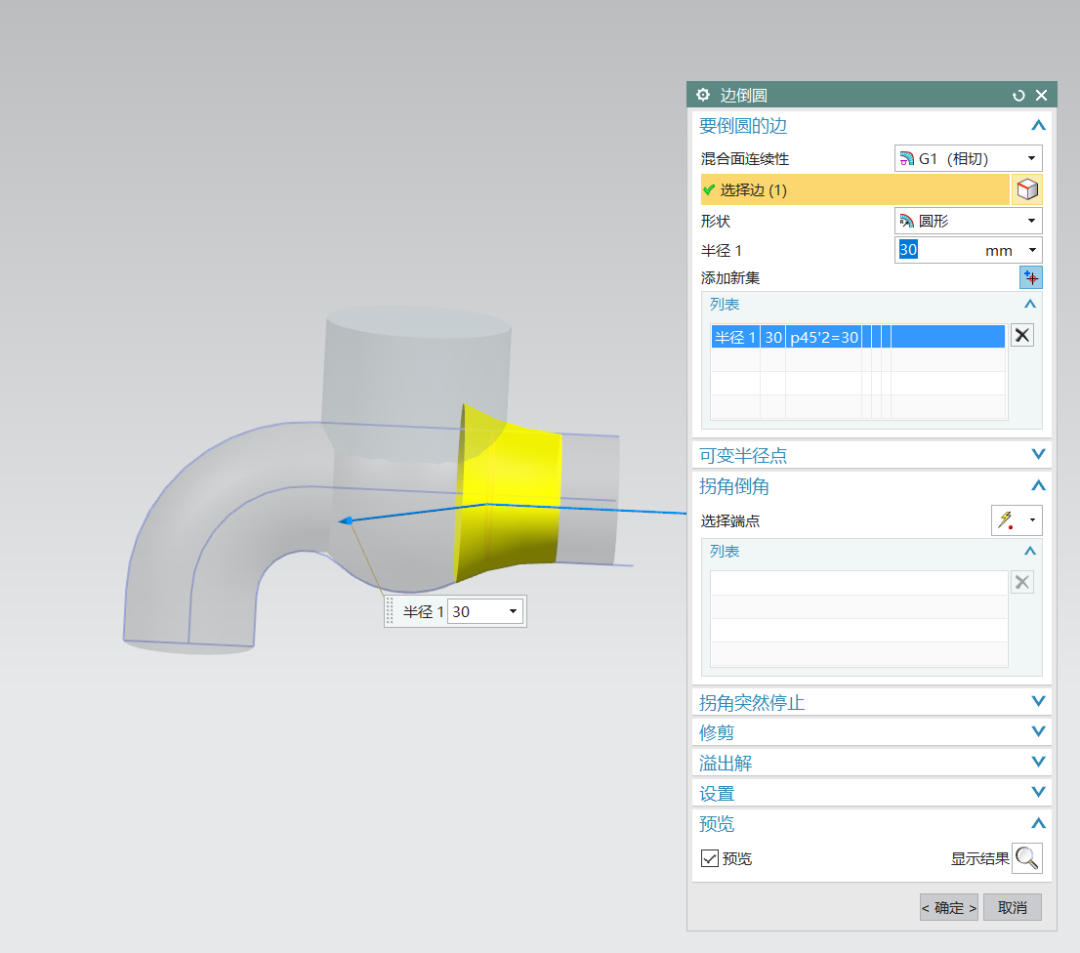Click the on-screen 半径 1 input box with value 30
1080x953 pixels.
477,611
